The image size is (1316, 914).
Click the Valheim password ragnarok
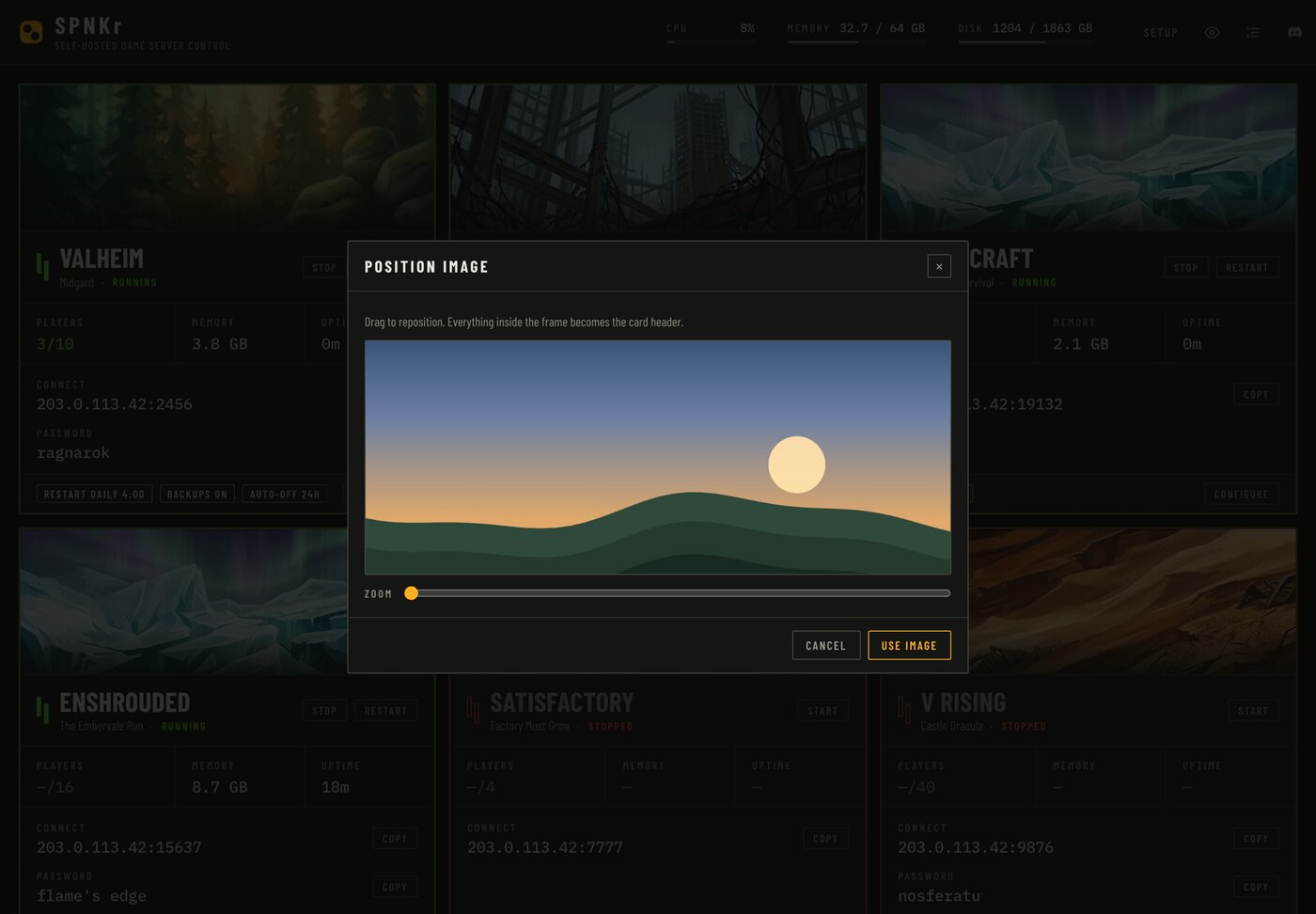pyautogui.click(x=73, y=453)
